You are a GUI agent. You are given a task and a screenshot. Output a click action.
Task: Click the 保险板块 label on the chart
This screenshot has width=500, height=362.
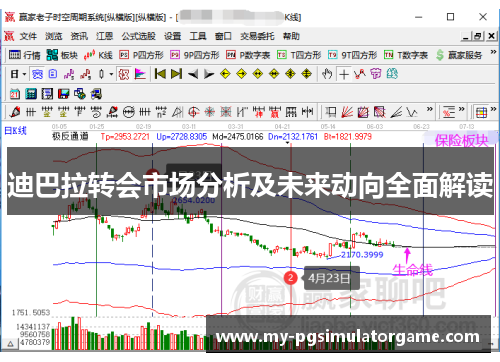(461, 141)
